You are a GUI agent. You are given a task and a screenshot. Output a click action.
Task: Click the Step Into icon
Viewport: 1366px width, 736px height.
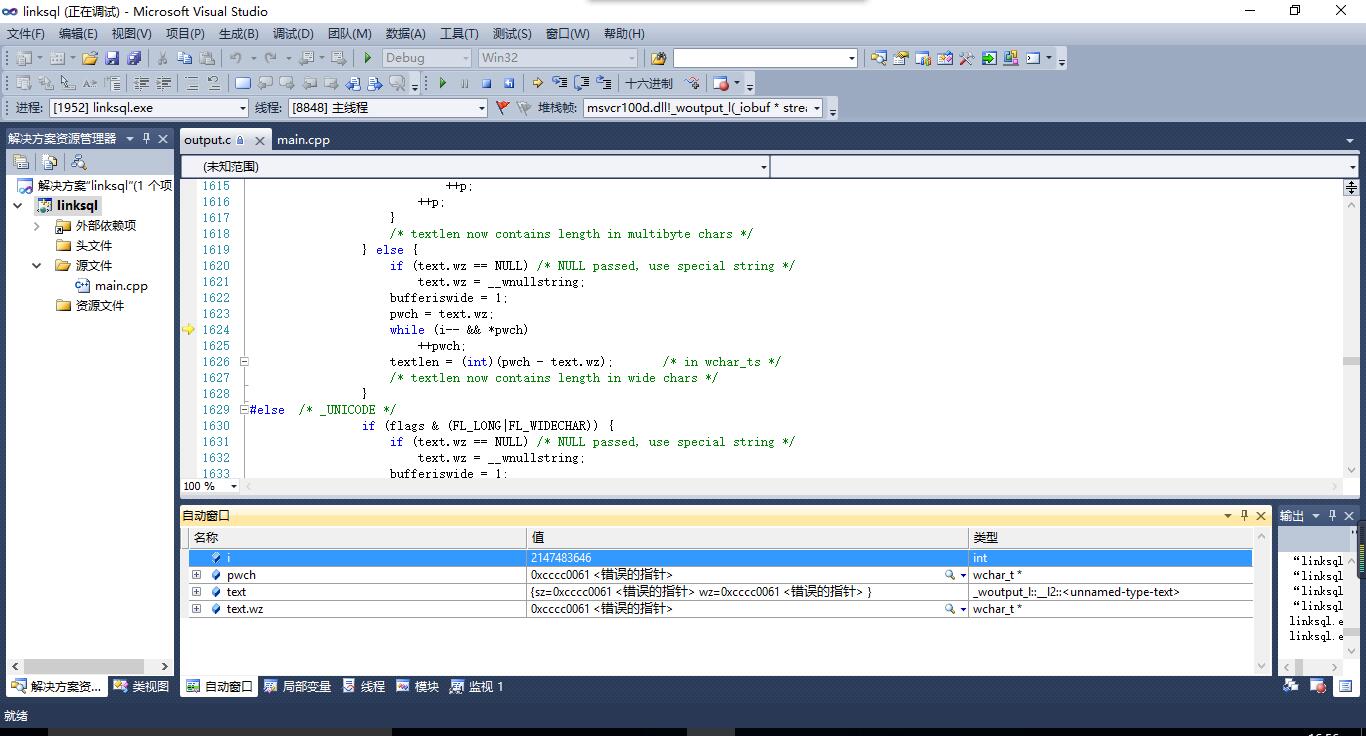tap(559, 83)
